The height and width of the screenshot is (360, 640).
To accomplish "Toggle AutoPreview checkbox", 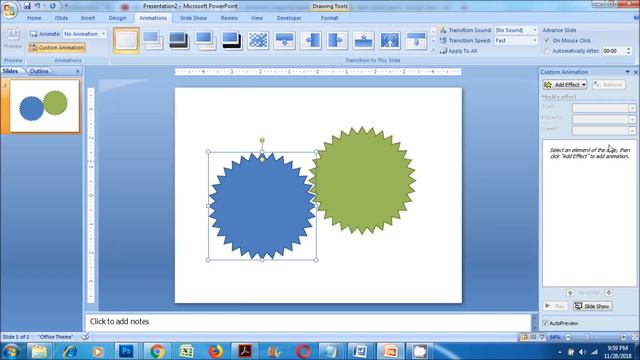I will (x=545, y=323).
